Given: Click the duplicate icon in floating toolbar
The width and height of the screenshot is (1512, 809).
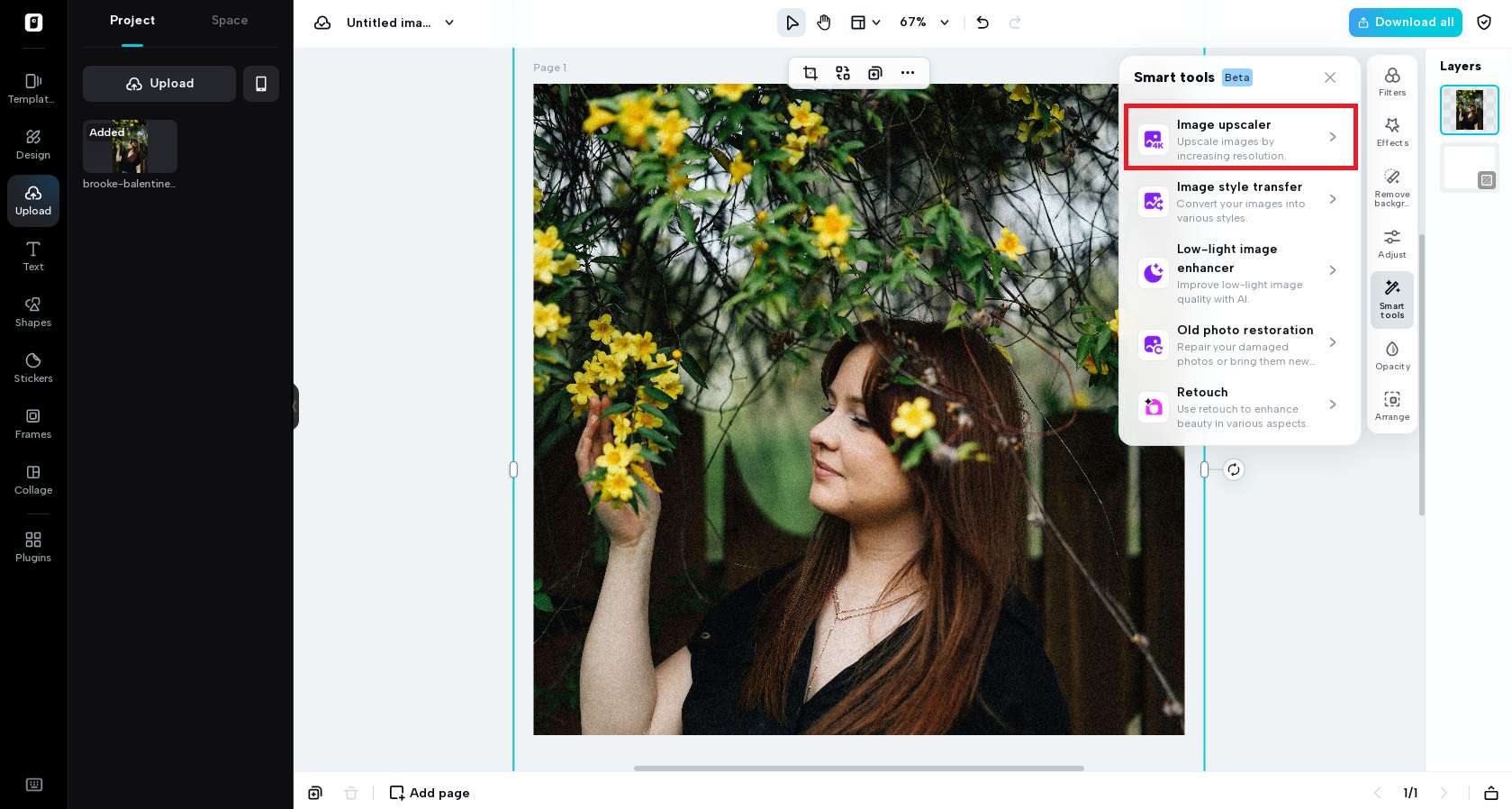Looking at the screenshot, I should (x=875, y=73).
